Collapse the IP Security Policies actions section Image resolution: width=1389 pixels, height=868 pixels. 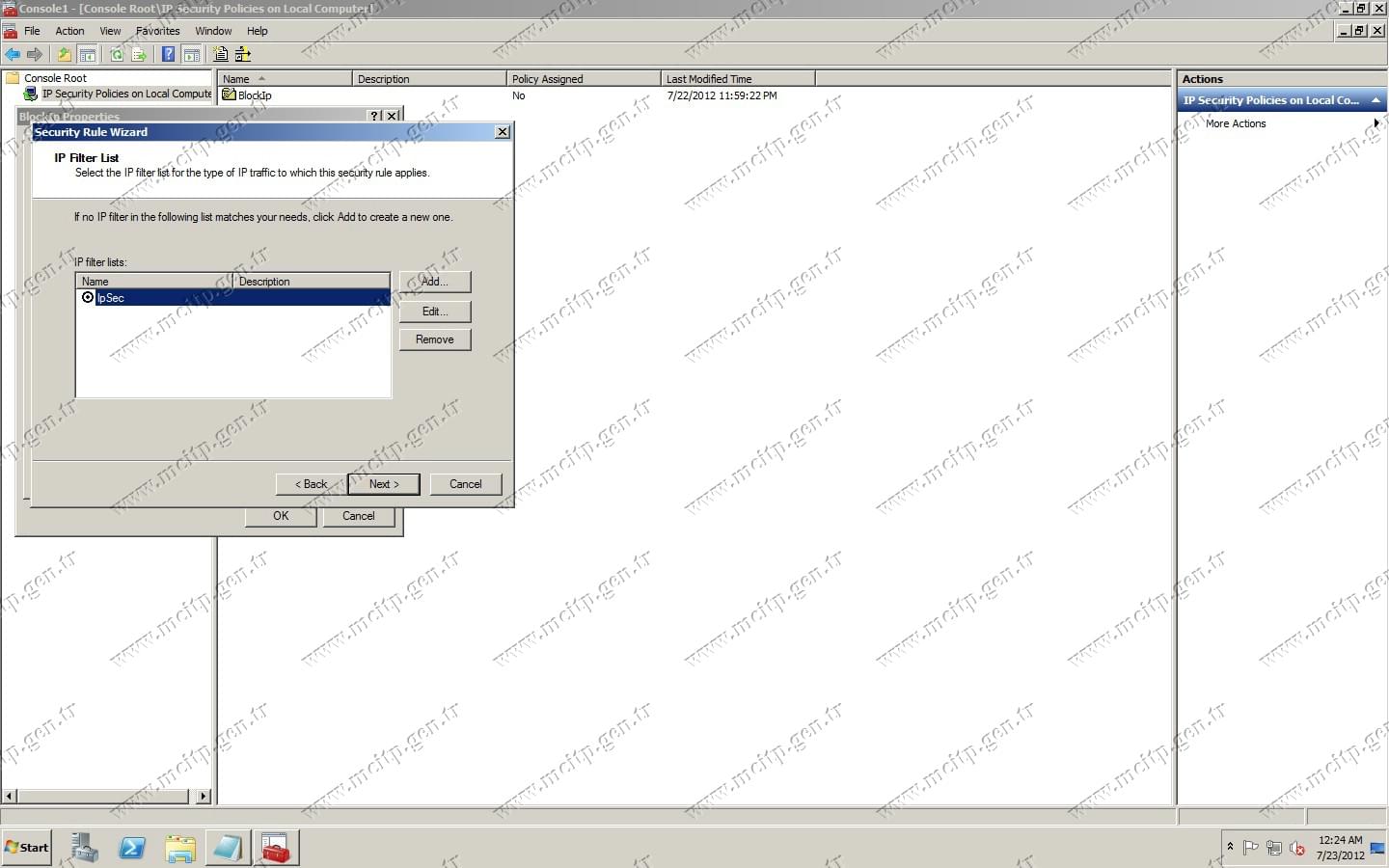point(1375,100)
